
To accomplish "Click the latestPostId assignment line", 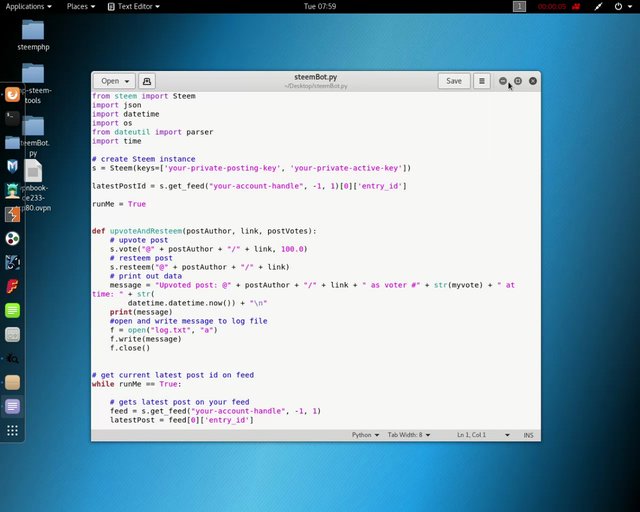I will coord(249,186).
